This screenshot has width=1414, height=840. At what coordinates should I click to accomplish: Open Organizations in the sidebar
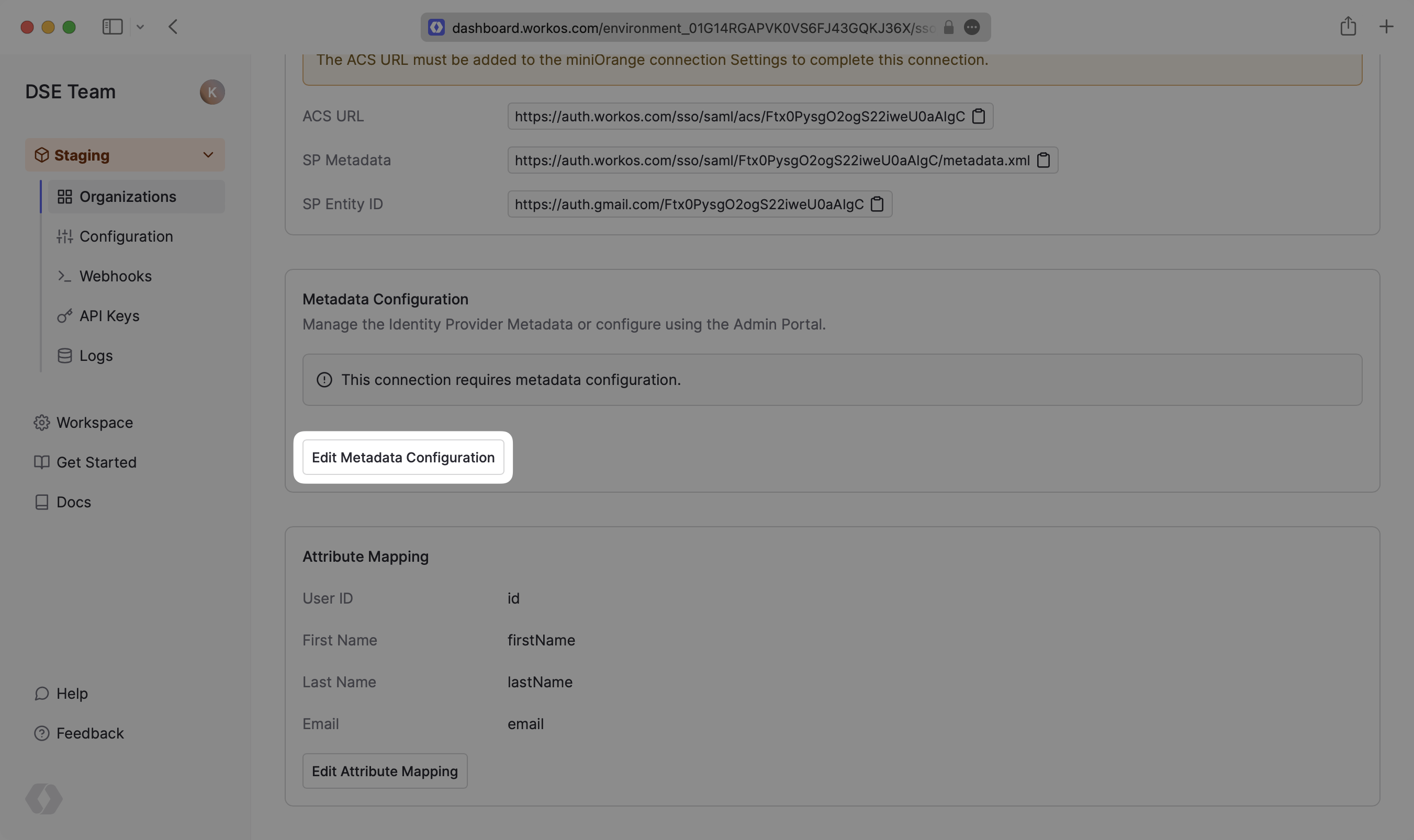click(x=127, y=197)
